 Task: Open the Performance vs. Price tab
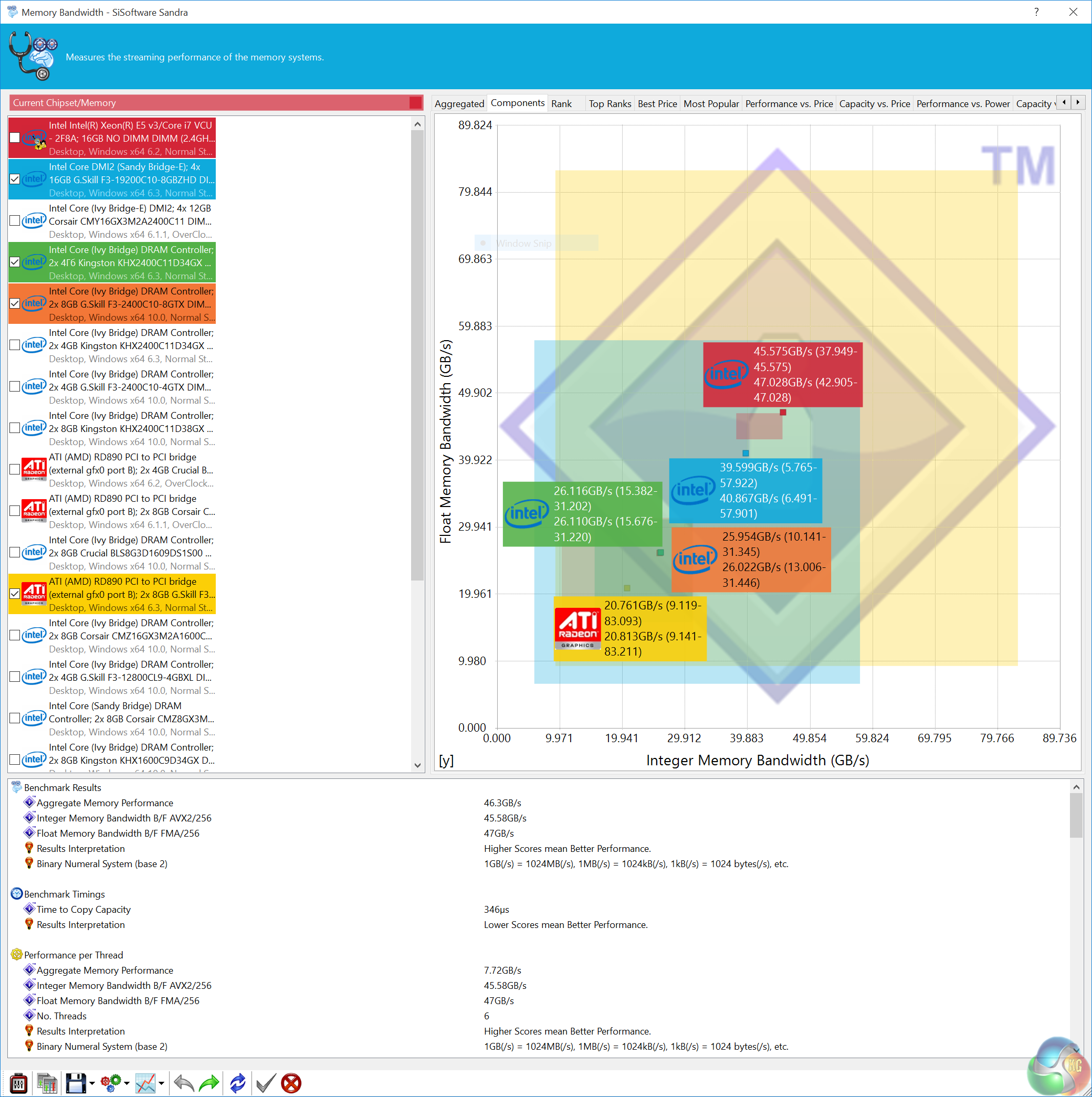[x=789, y=104]
